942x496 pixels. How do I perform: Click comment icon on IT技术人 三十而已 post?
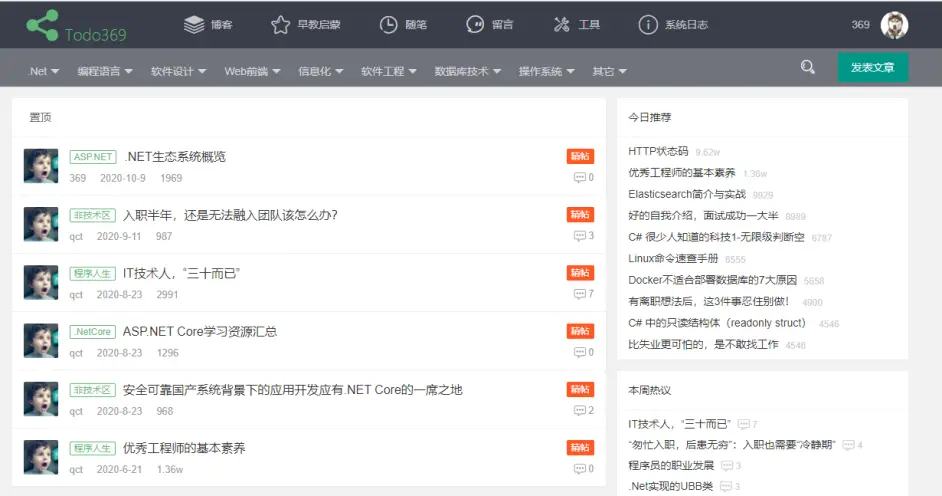click(579, 294)
